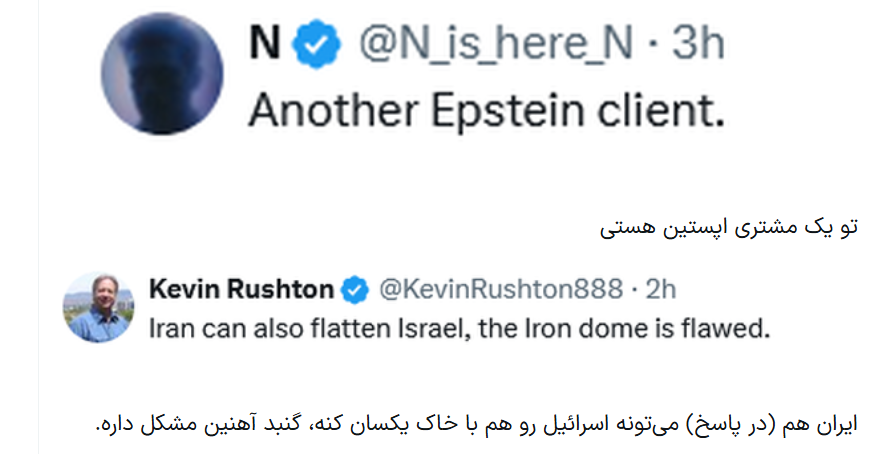
Task: Open Kevin Rushton's profile photo
Action: click(x=98, y=307)
